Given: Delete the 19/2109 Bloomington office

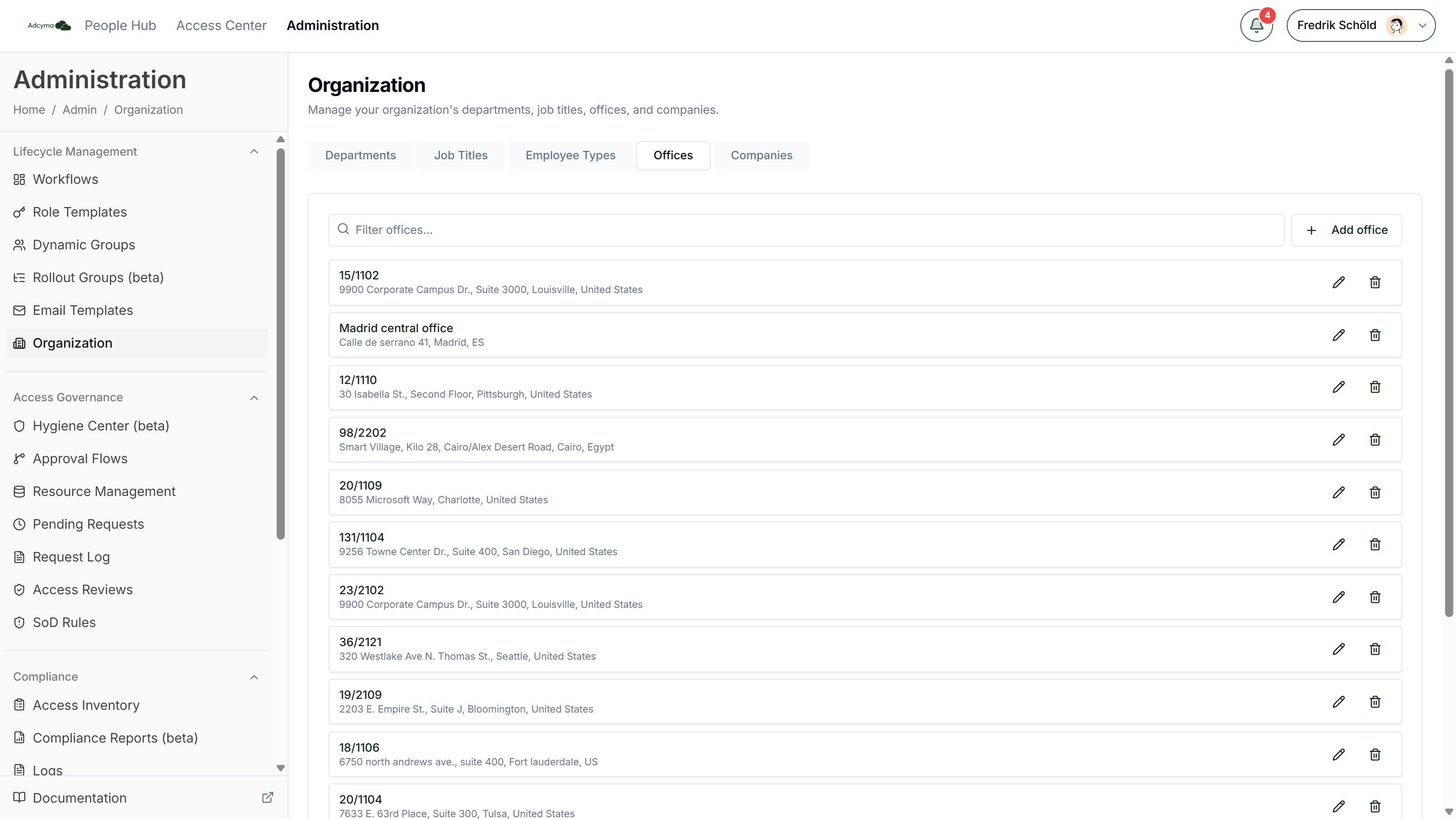Looking at the screenshot, I should click(x=1375, y=702).
